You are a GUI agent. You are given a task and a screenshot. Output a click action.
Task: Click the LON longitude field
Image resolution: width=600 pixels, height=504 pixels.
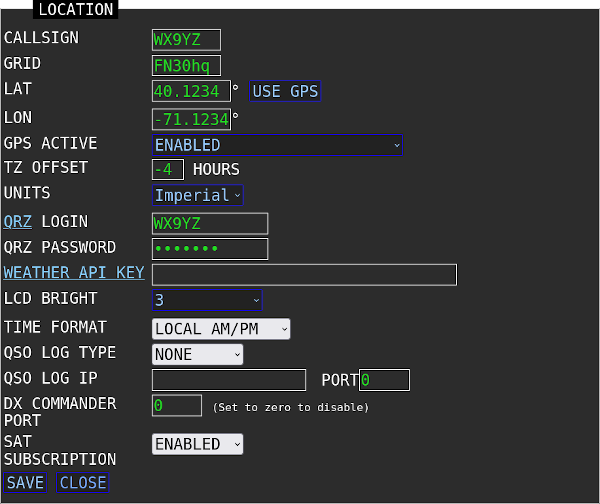tap(191, 119)
